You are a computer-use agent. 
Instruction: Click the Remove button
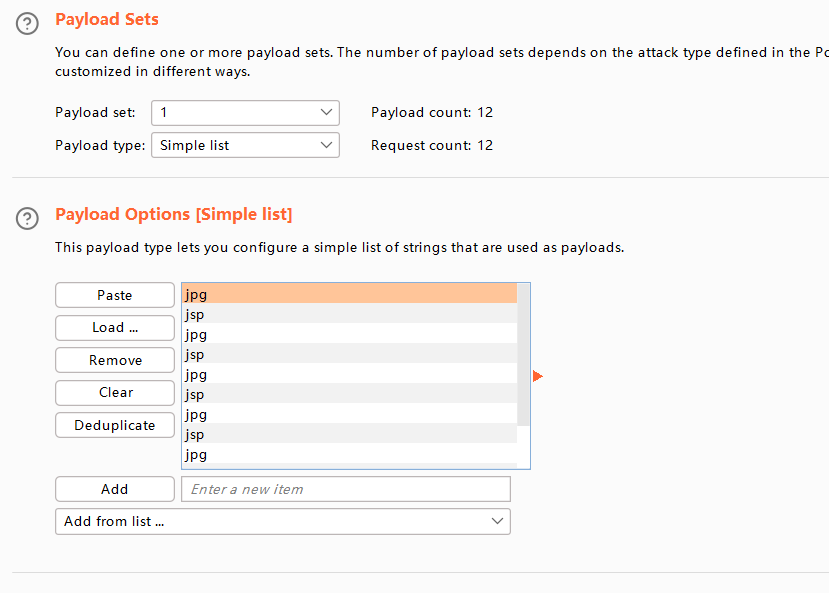coord(114,360)
